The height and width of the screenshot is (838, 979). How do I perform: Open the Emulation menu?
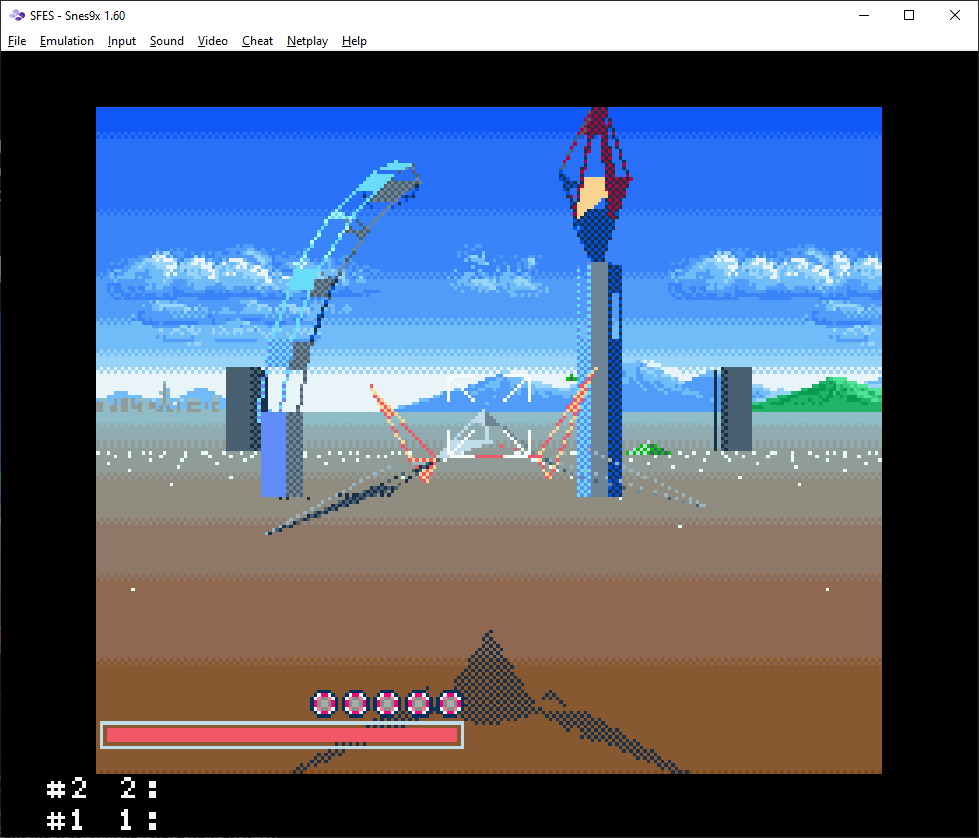[66, 41]
